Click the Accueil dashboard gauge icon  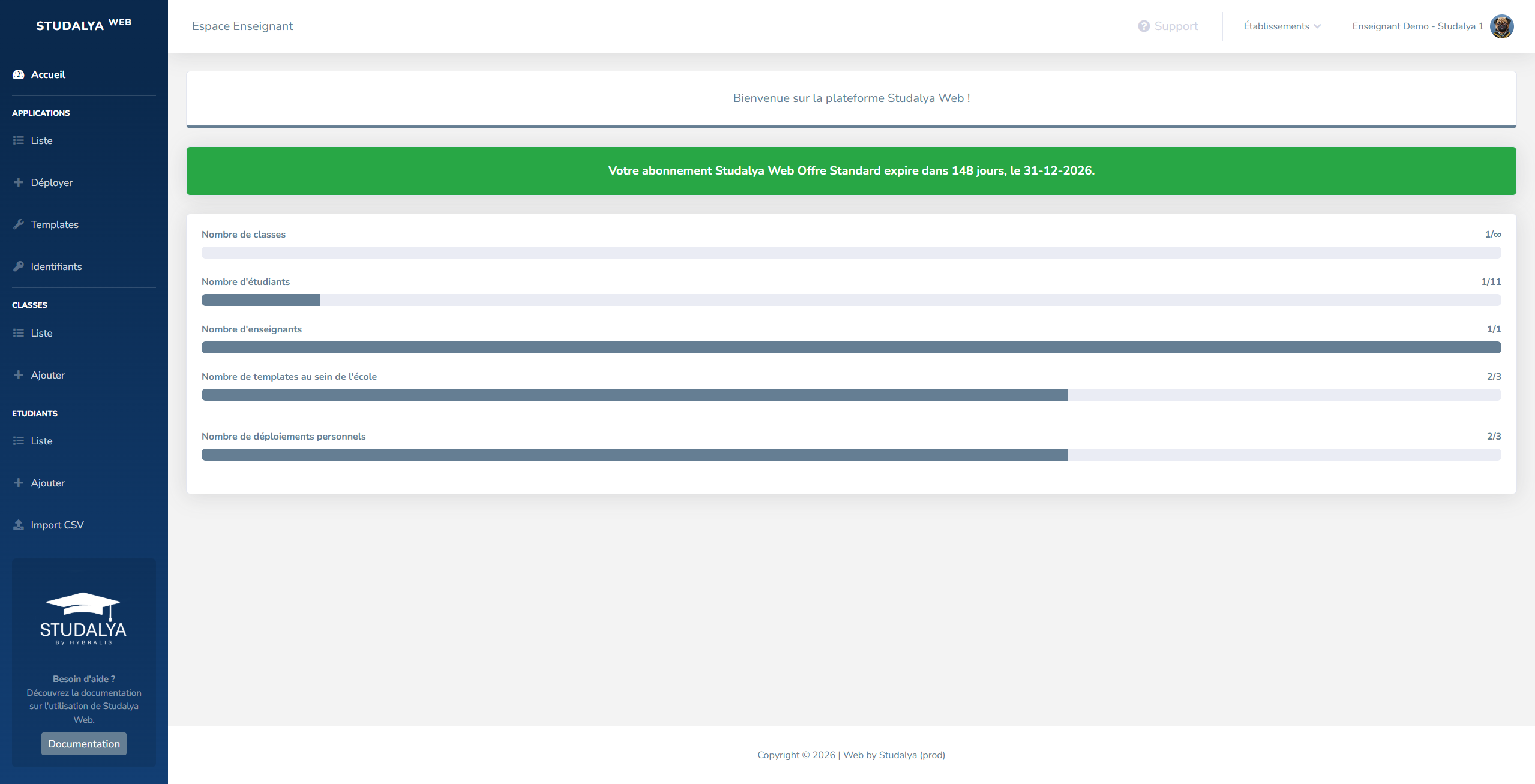pos(19,74)
